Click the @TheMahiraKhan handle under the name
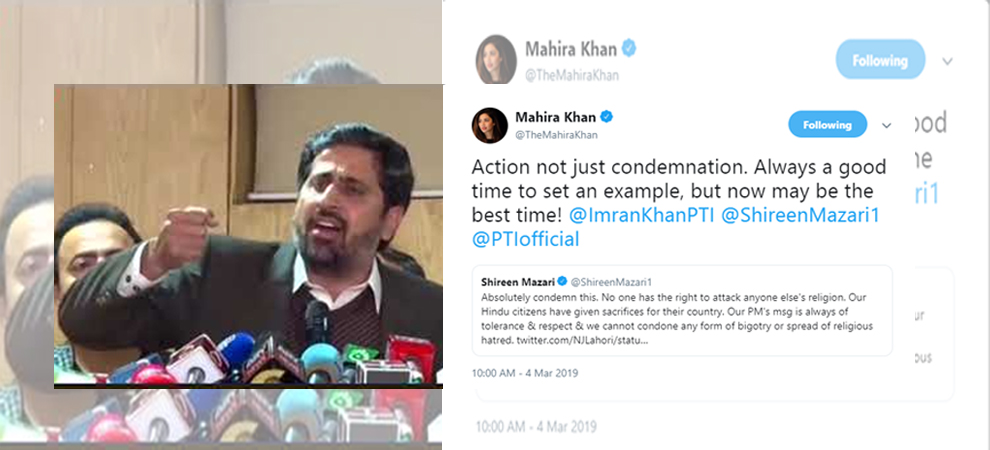The width and height of the screenshot is (990, 450). 556,134
